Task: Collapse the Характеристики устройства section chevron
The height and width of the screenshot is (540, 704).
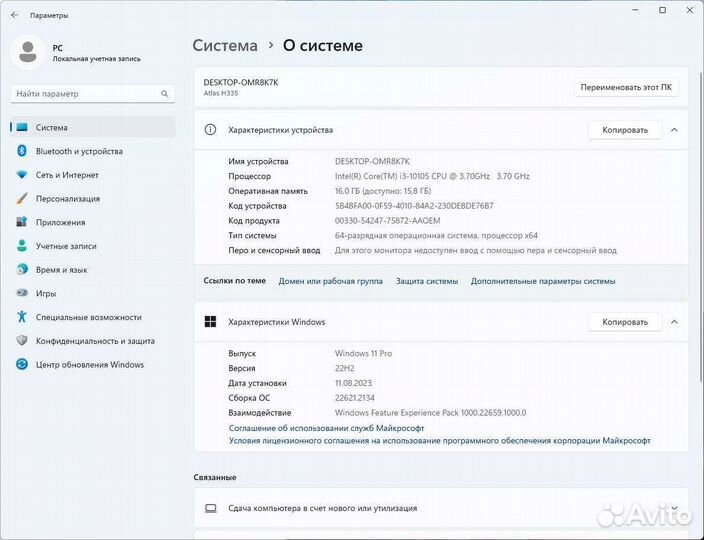Action: click(674, 130)
